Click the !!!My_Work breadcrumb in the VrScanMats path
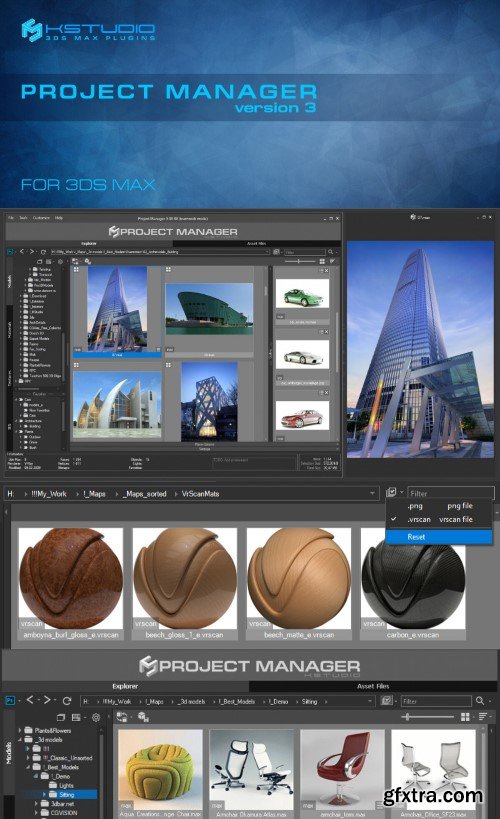Screen dimensions: 500x819 click(x=49, y=494)
